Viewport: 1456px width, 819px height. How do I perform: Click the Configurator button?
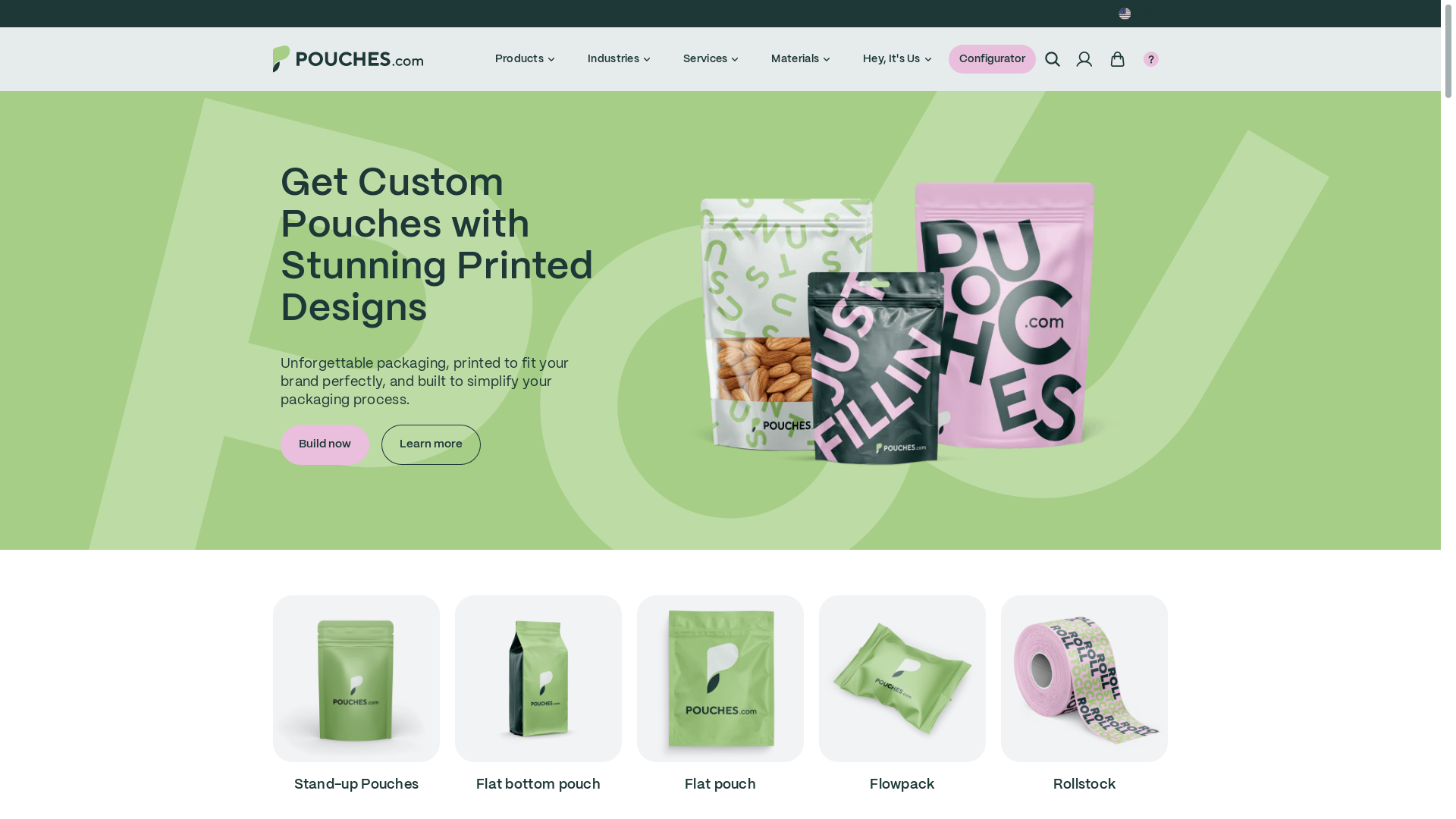[992, 59]
